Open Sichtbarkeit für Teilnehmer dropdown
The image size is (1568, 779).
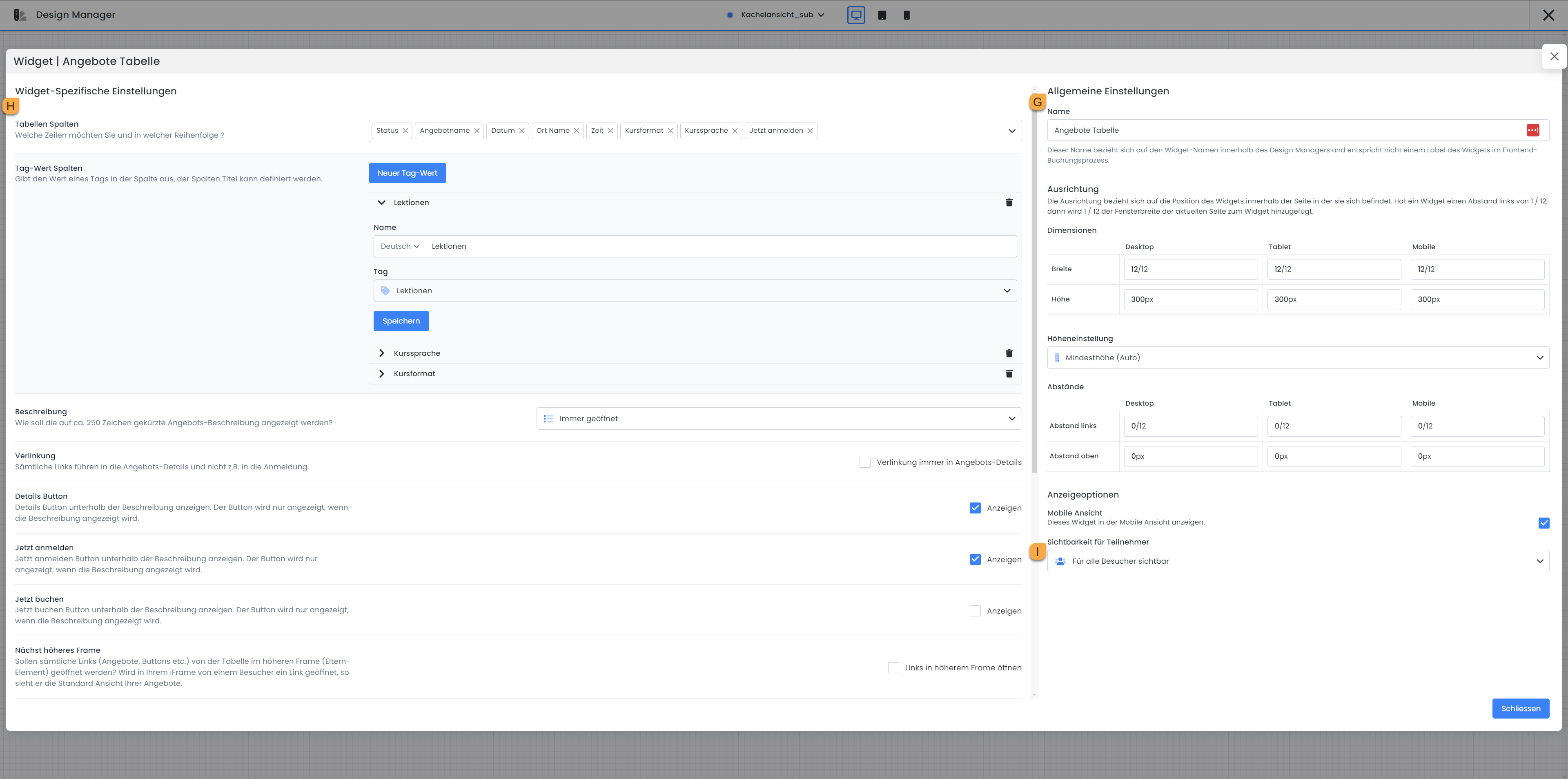coord(1297,561)
